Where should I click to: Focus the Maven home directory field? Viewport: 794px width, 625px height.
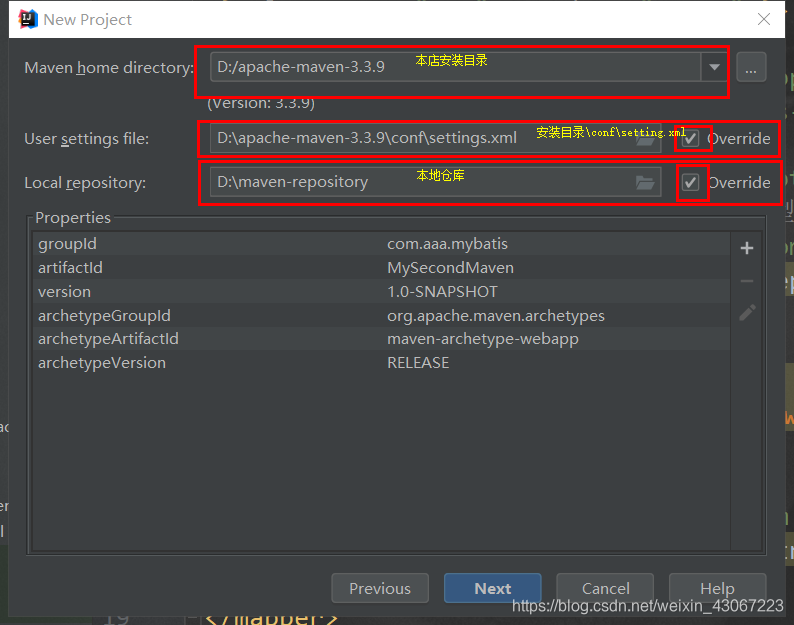(456, 67)
